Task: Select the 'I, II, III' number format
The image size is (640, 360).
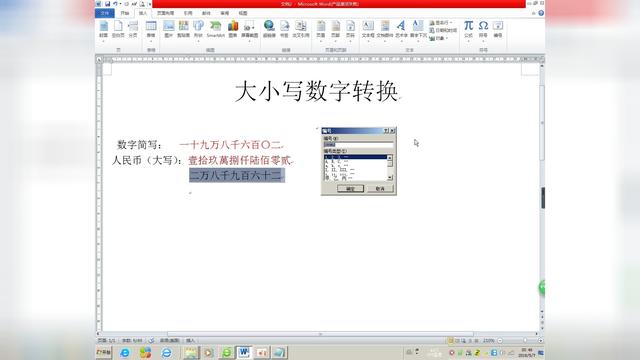Action: pos(355,169)
